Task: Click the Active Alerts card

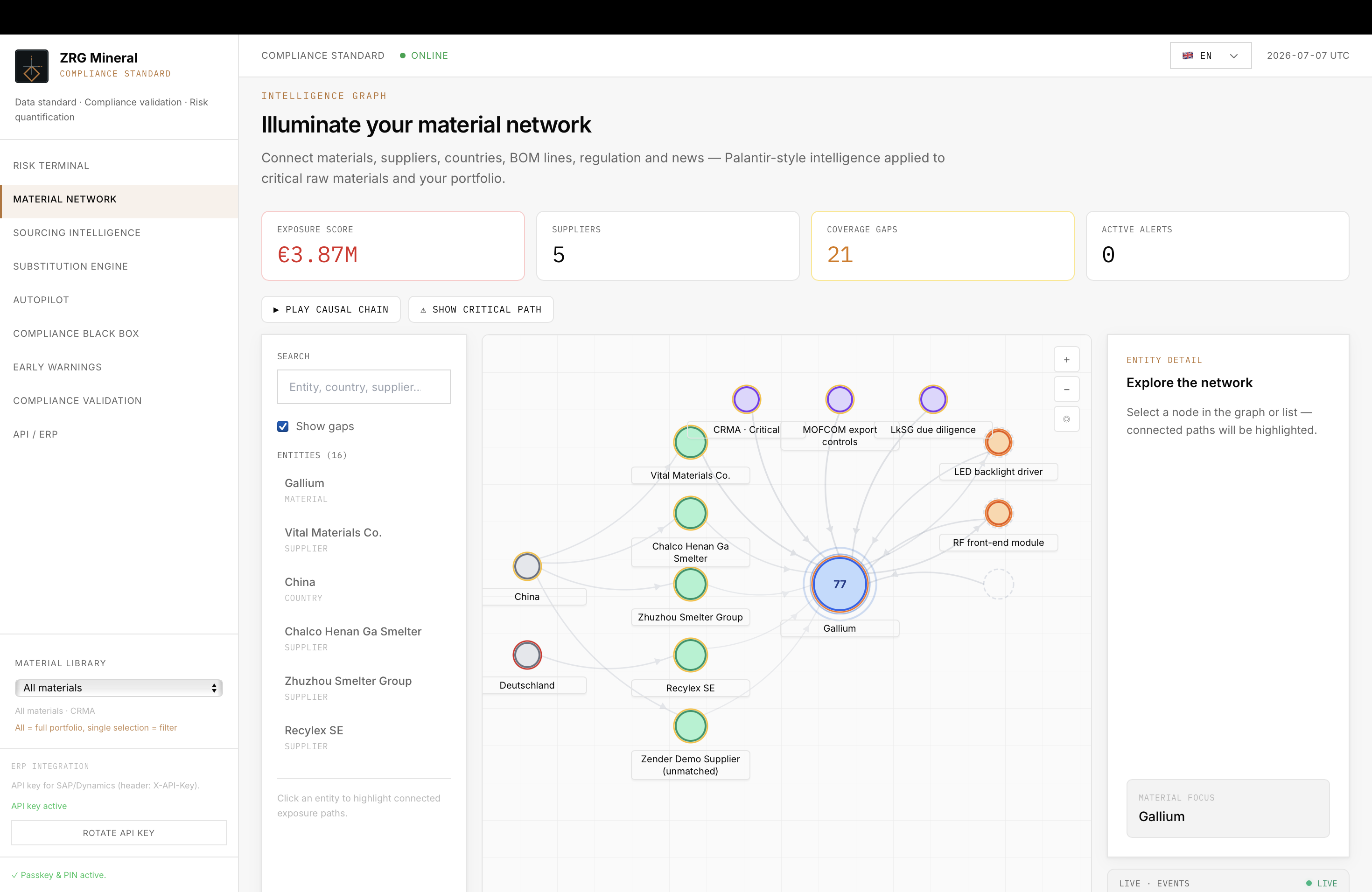Action: tap(1218, 246)
